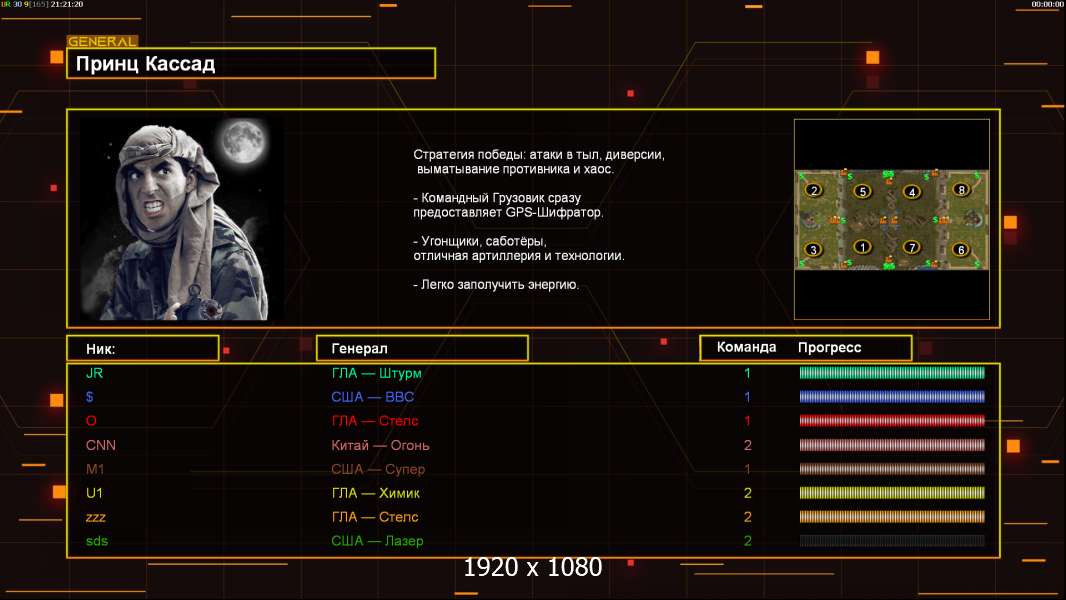Select player nickname U1

(x=94, y=493)
